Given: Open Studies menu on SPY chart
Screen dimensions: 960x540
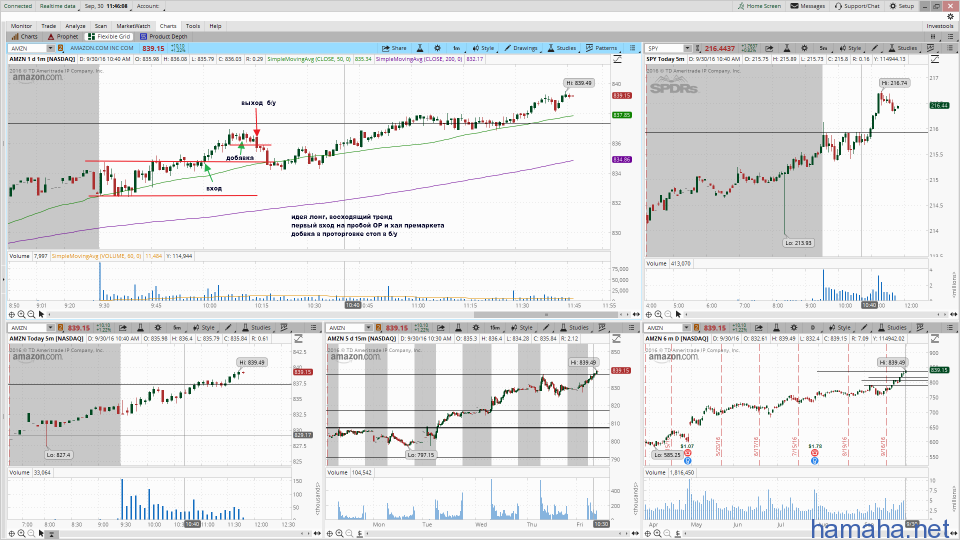Looking at the screenshot, I should (902, 48).
